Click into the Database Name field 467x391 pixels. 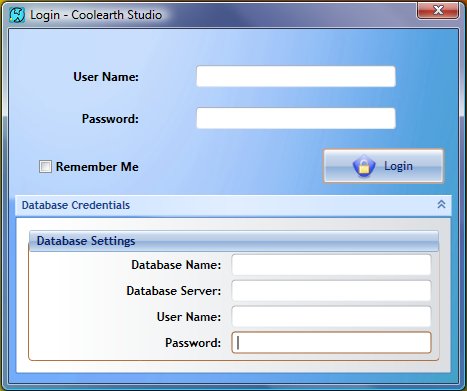pos(331,265)
